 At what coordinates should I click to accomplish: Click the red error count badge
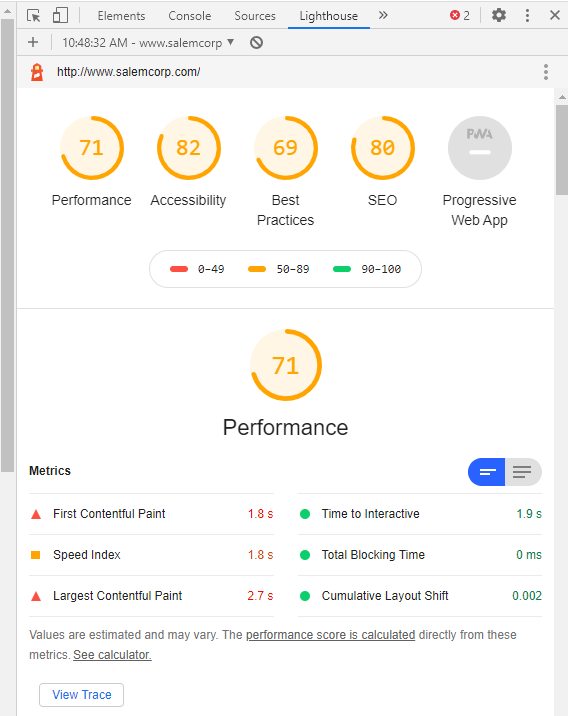point(460,16)
